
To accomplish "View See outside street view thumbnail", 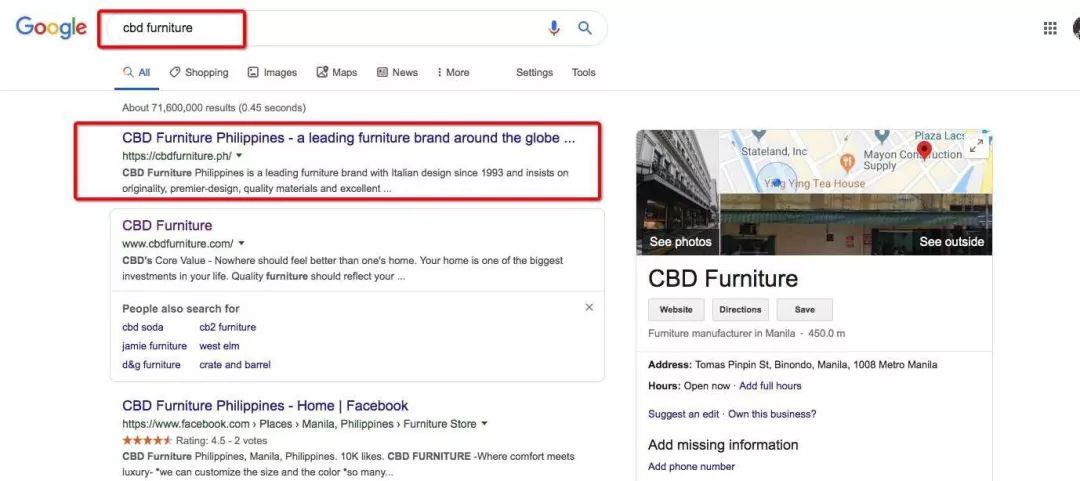I will tap(856, 225).
